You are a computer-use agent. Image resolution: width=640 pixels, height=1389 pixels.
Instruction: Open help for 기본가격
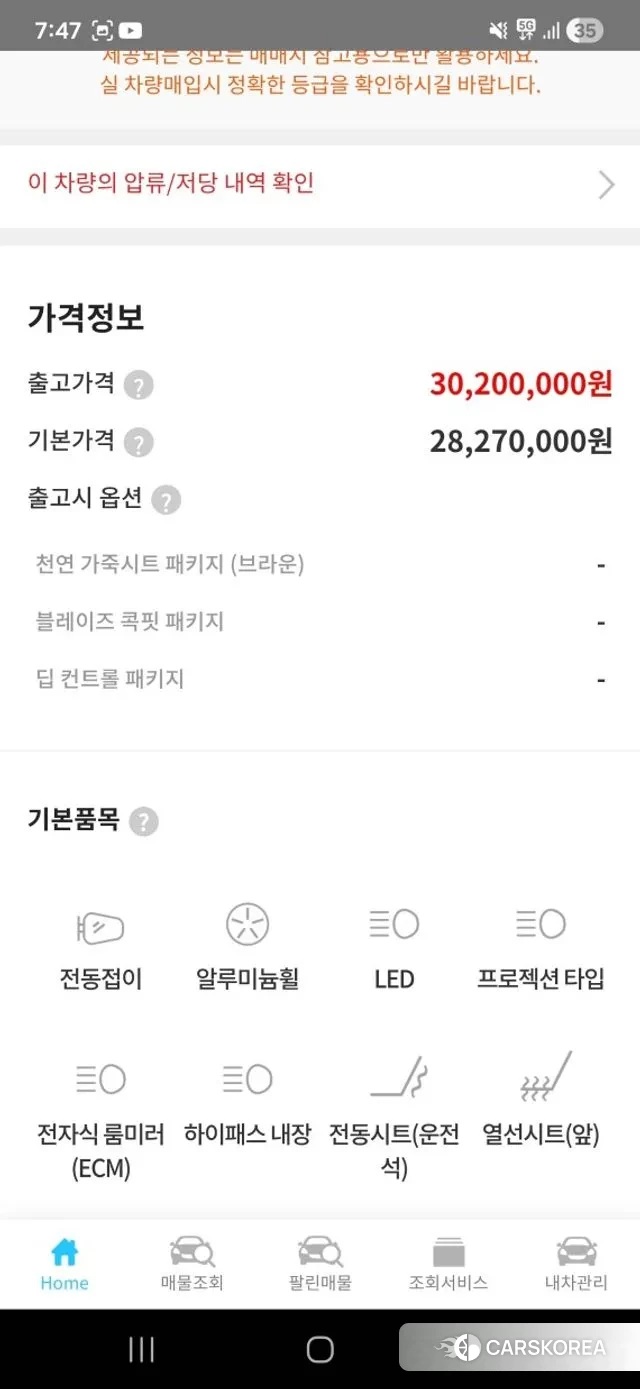139,442
